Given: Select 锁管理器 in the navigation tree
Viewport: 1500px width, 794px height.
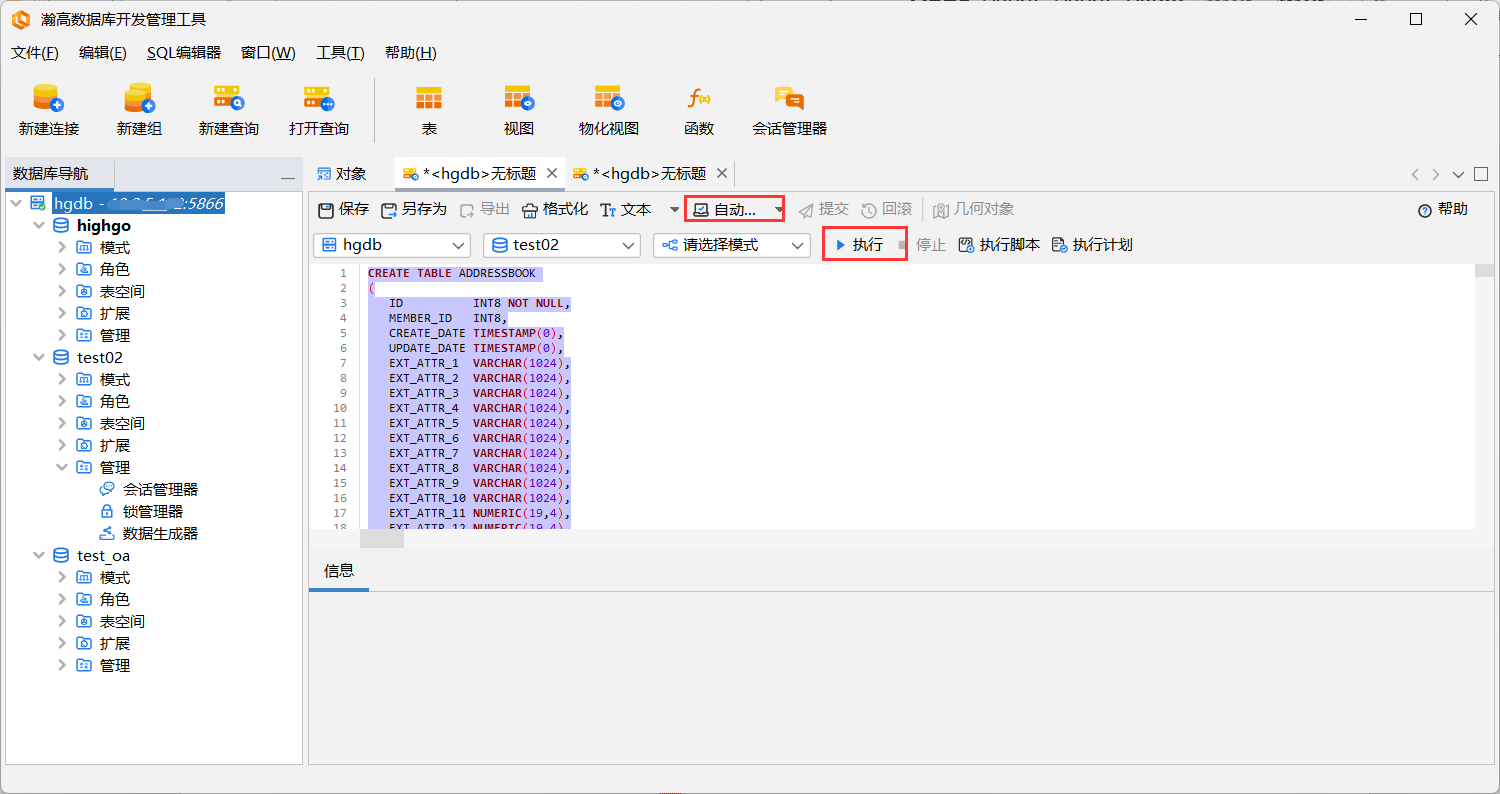Looking at the screenshot, I should pos(152,512).
